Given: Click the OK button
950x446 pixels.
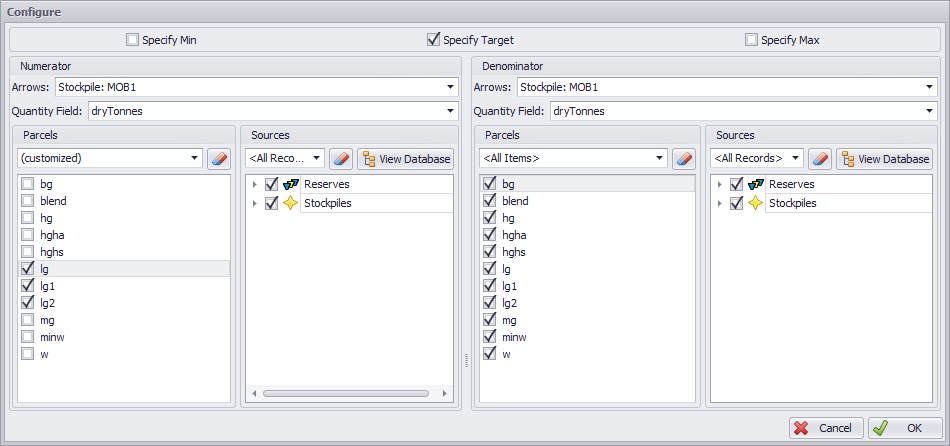Looking at the screenshot, I should tap(905, 428).
